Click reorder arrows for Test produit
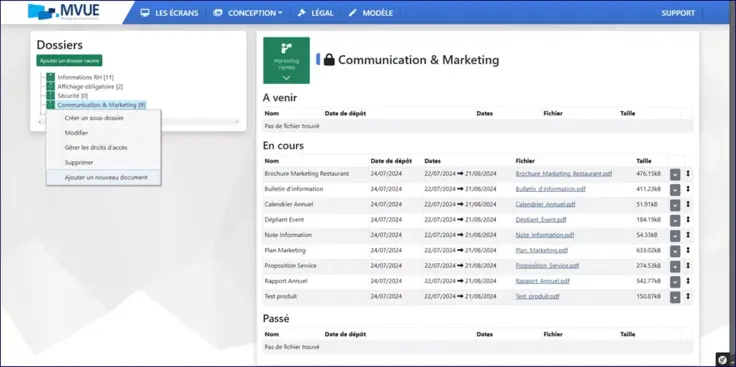 tap(688, 296)
